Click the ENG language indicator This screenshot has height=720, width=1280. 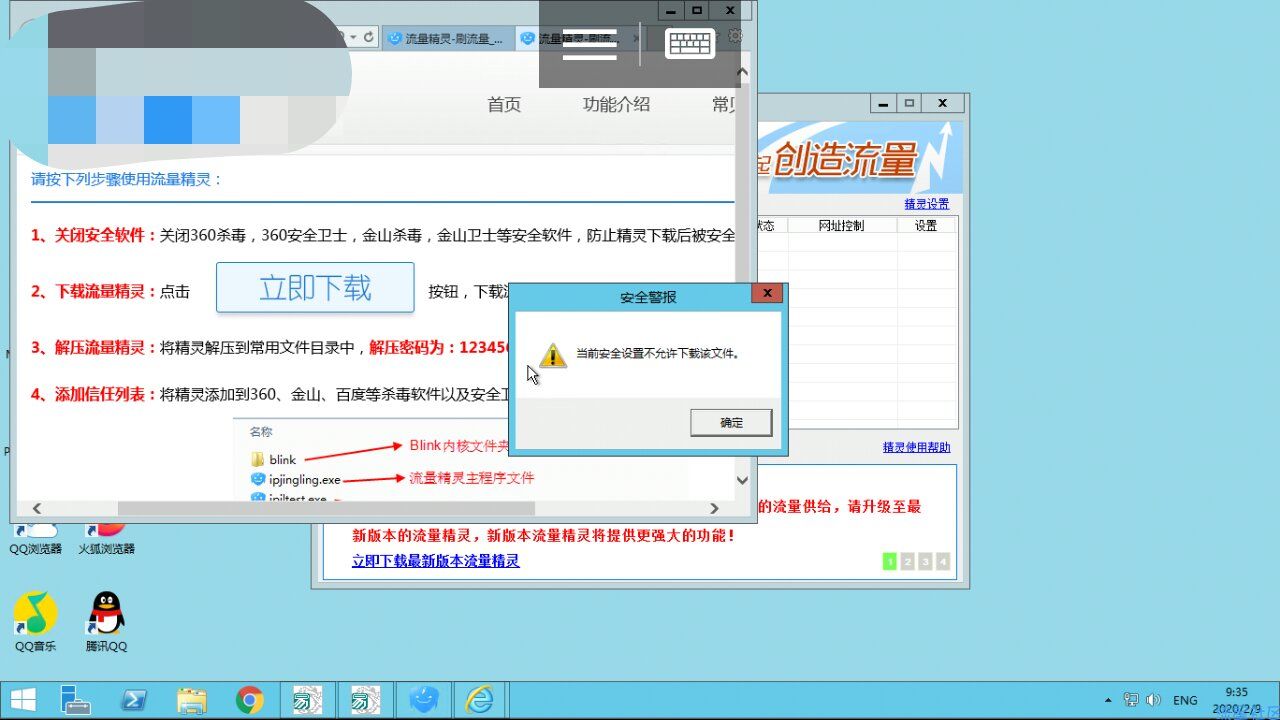[1185, 700]
